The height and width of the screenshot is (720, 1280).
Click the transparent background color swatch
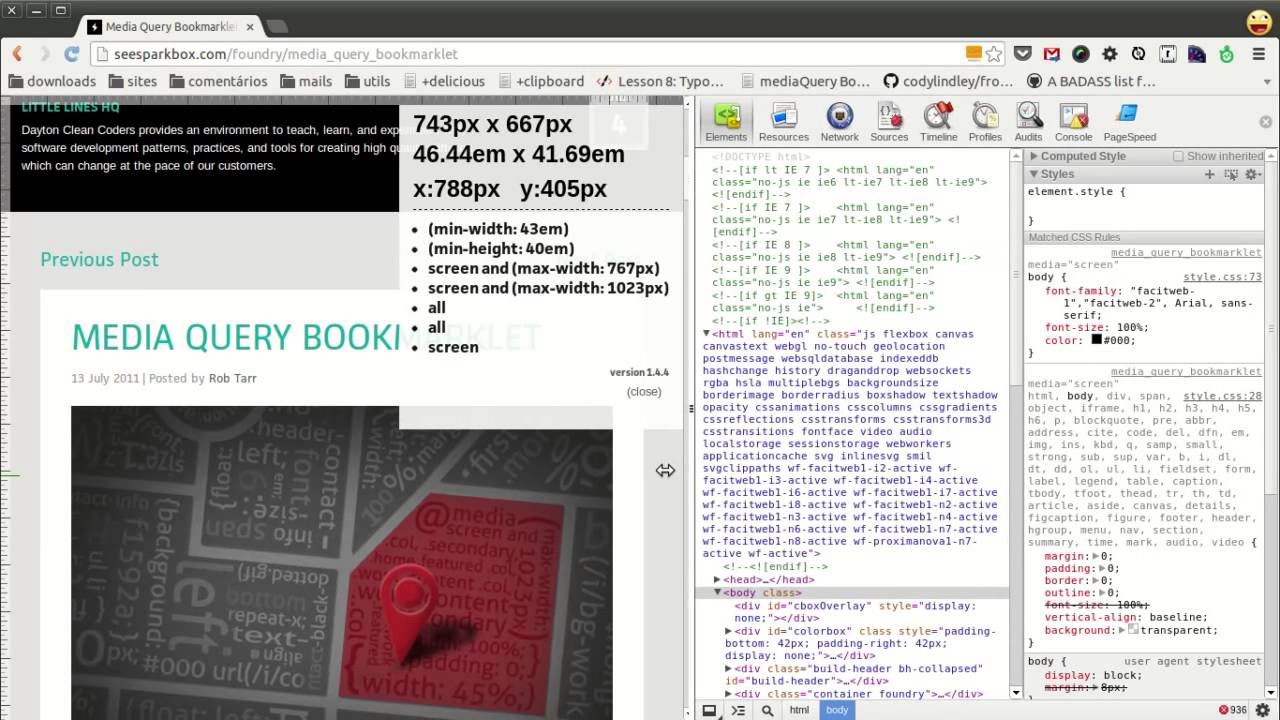(x=1133, y=630)
